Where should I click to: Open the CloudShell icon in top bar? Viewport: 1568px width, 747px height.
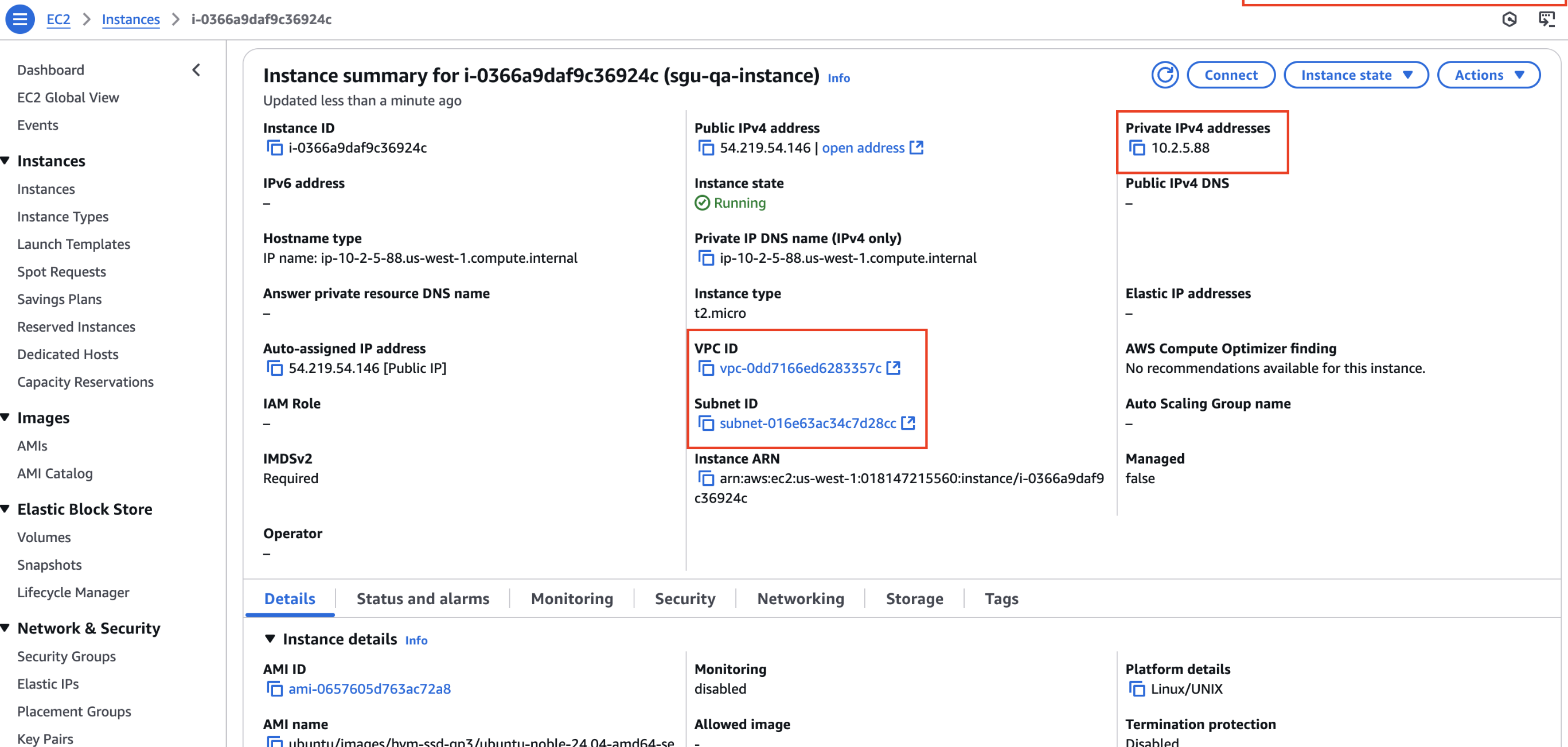click(1547, 19)
